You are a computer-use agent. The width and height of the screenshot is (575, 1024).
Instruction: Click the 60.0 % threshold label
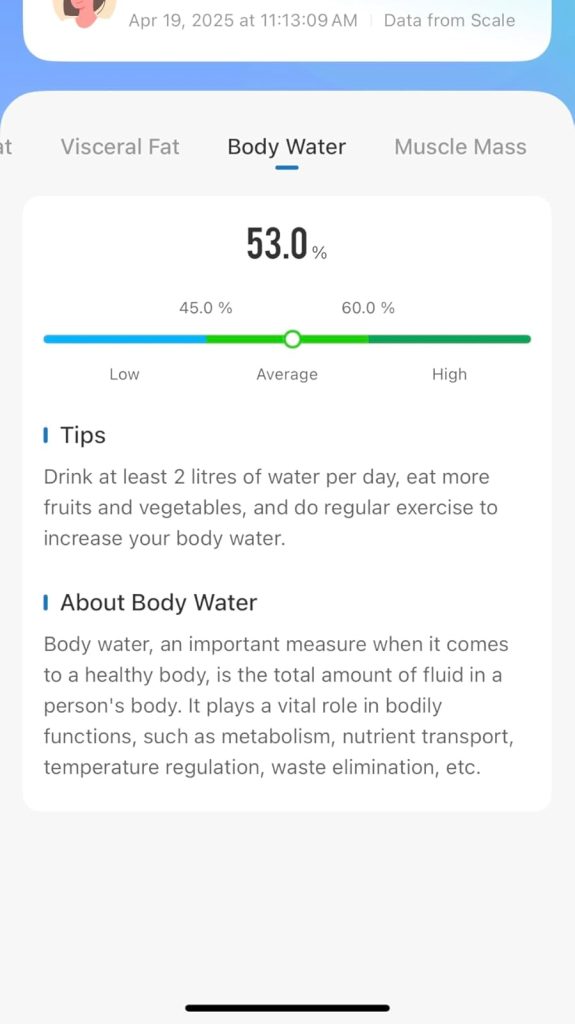(368, 308)
